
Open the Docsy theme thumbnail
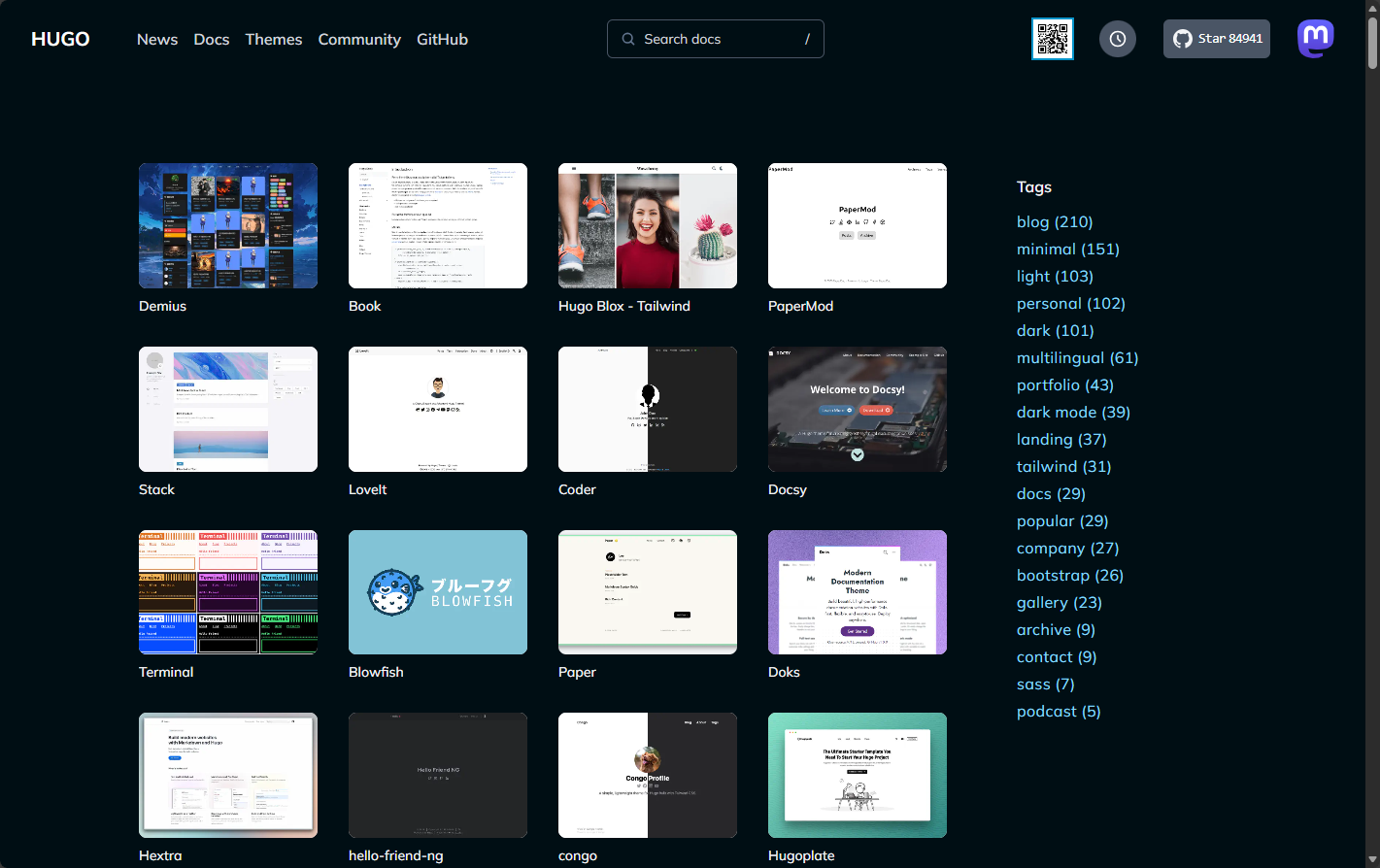coord(857,409)
